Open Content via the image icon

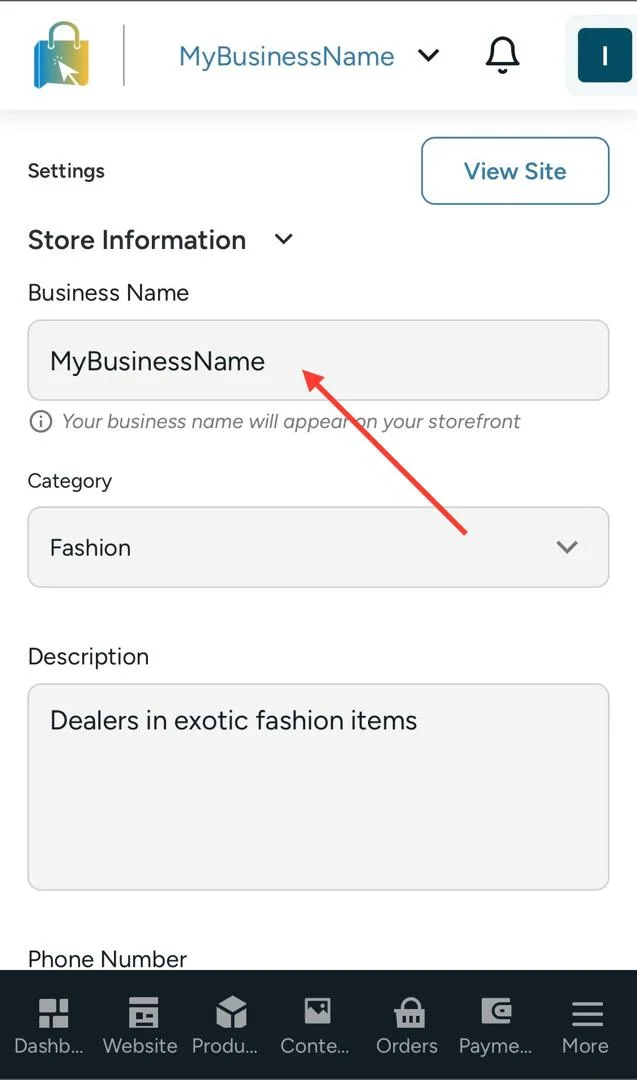coord(317,1011)
